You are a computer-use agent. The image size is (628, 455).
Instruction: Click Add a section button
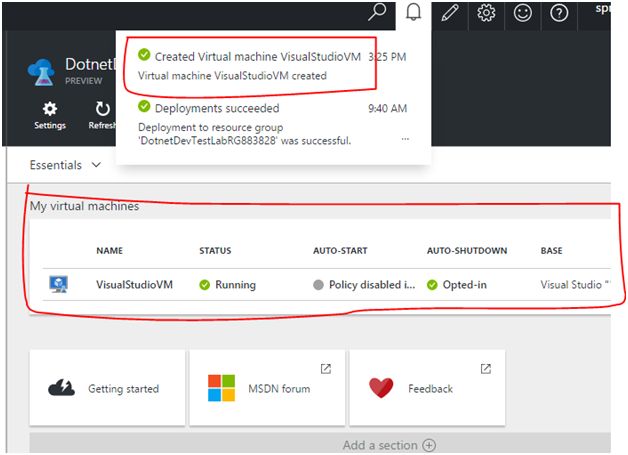click(389, 445)
